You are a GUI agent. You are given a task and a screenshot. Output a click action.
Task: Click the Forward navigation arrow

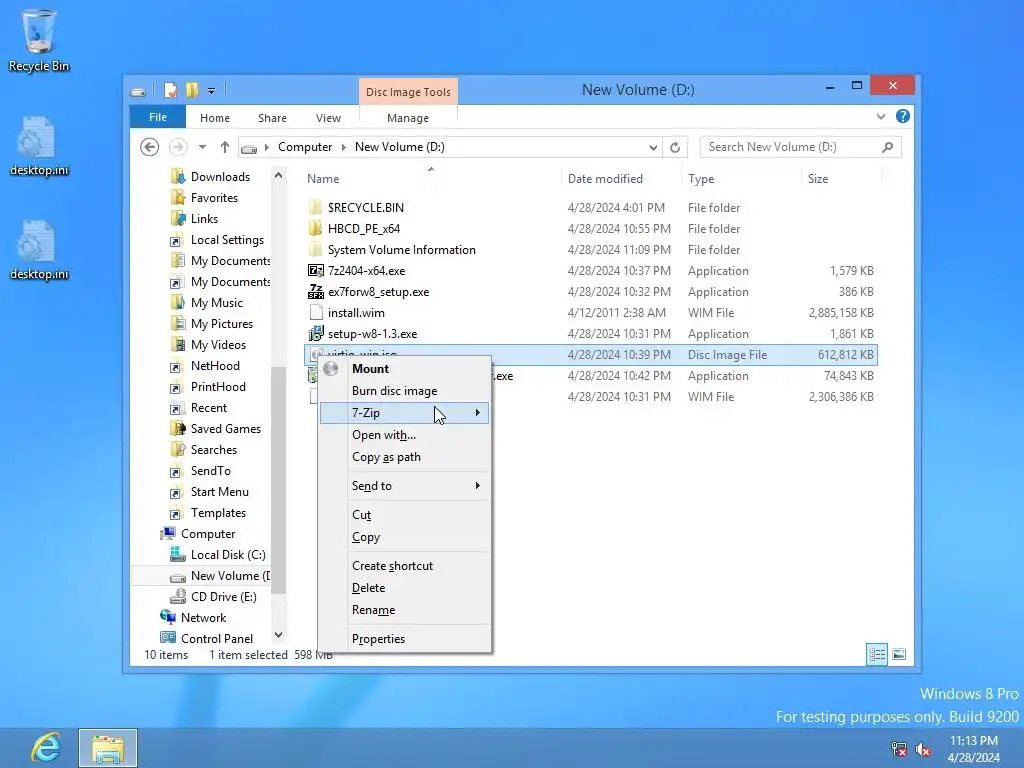(178, 147)
